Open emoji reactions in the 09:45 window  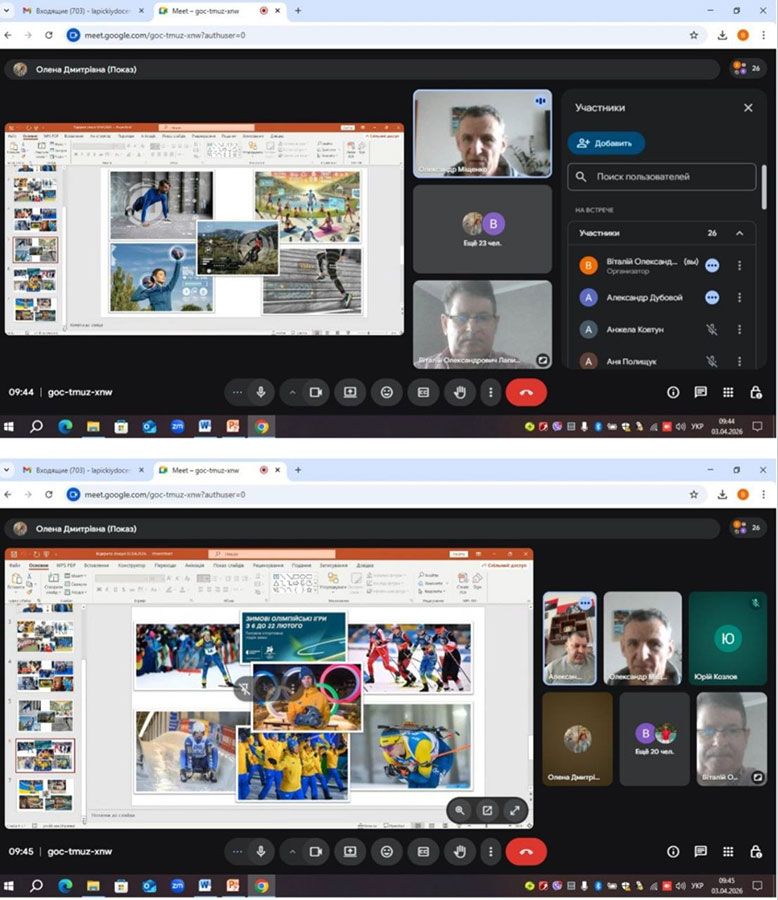tap(387, 851)
